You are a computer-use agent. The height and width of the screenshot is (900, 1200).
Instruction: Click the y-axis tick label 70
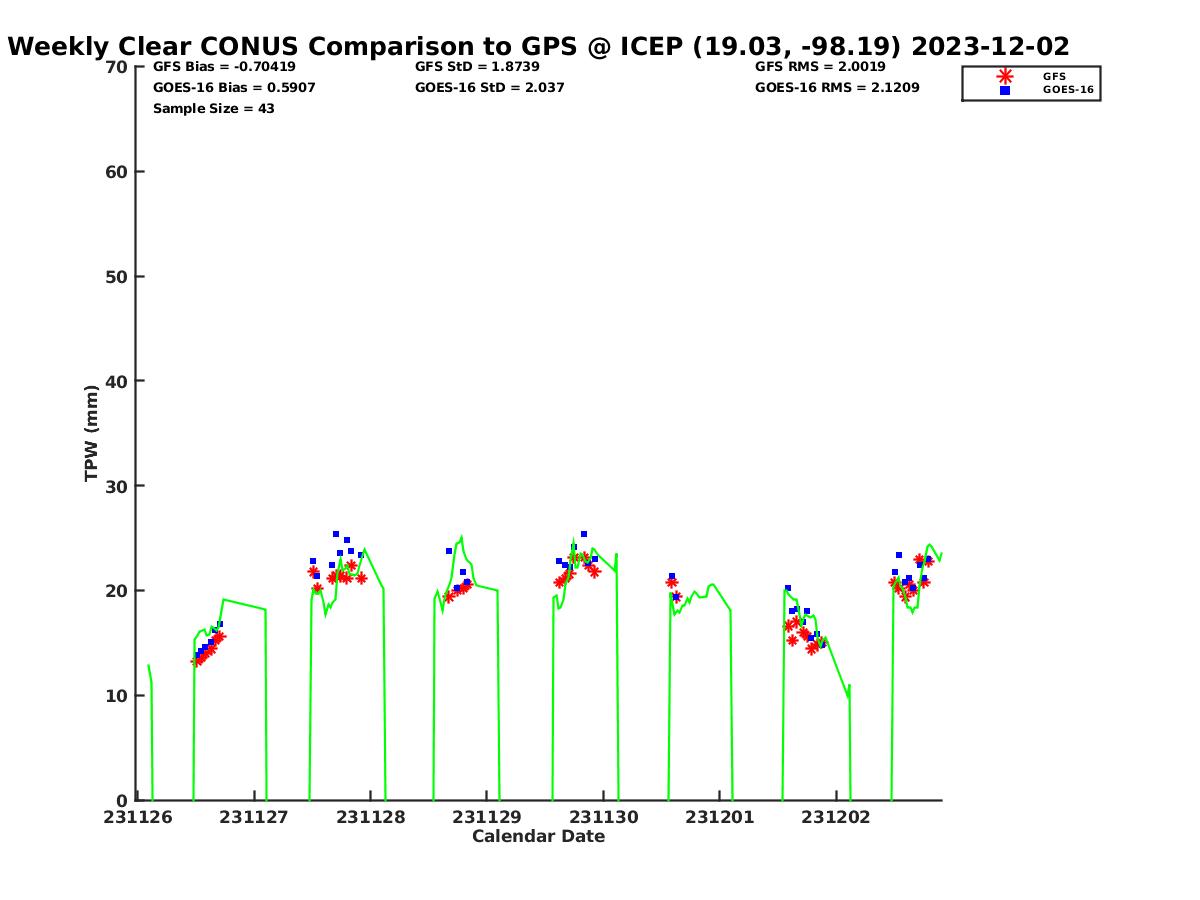(x=117, y=67)
